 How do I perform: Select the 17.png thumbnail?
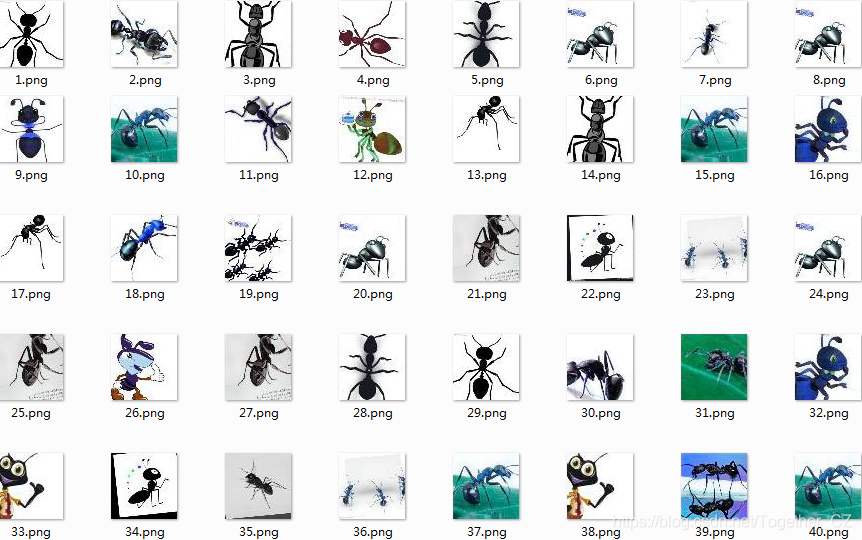30,248
